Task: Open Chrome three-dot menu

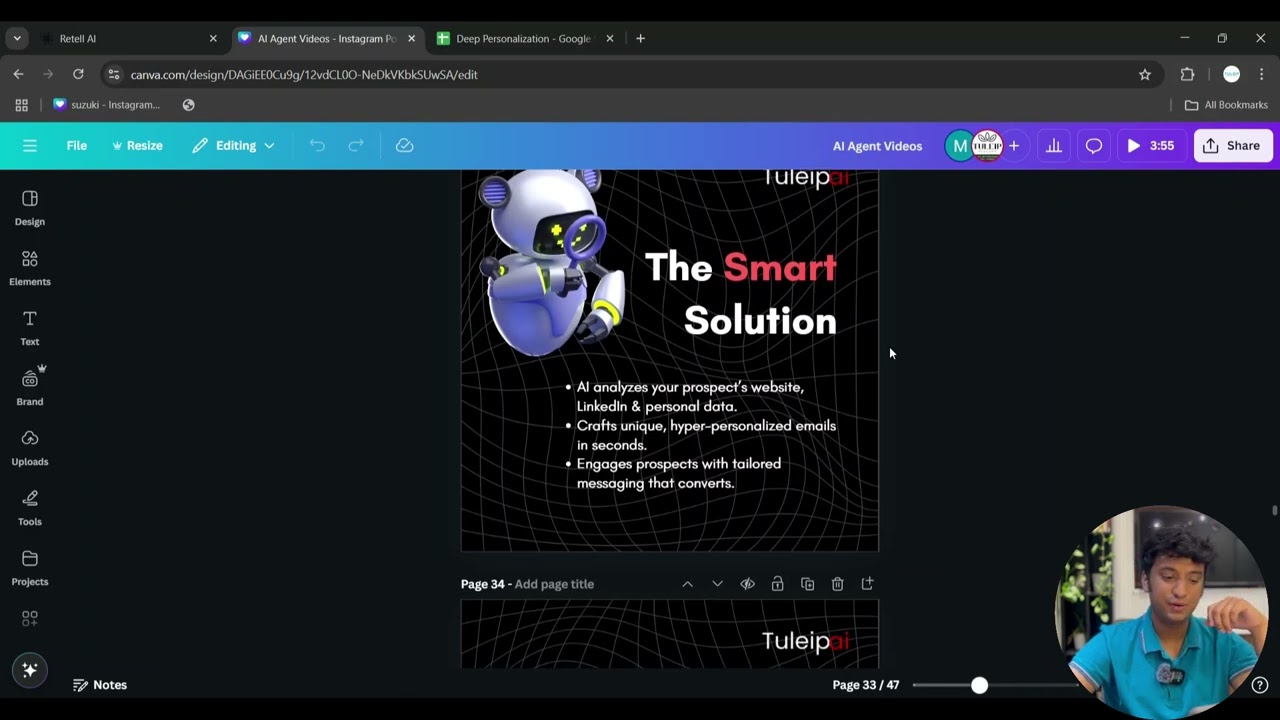Action: (x=1262, y=75)
